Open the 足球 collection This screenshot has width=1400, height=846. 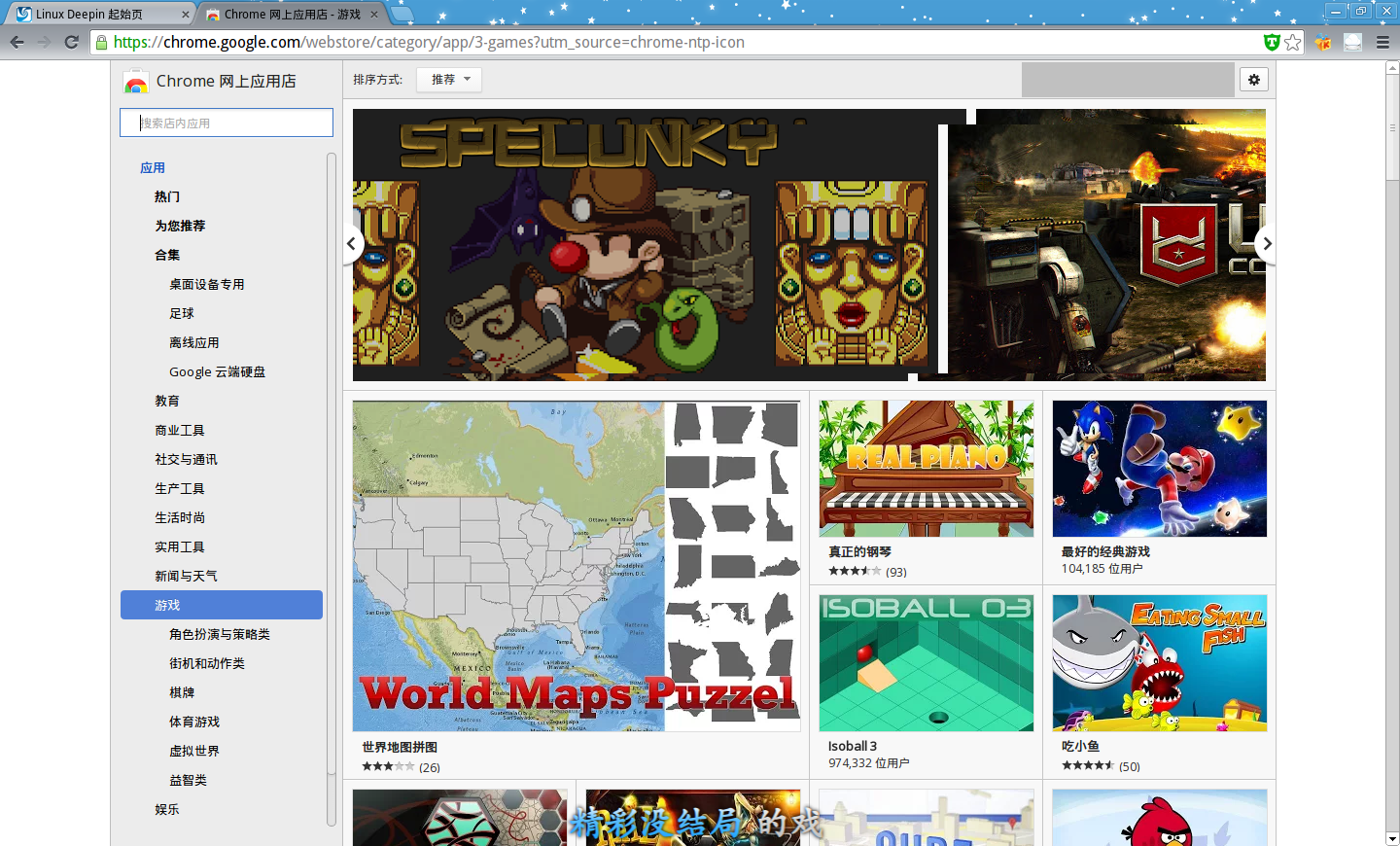182,313
